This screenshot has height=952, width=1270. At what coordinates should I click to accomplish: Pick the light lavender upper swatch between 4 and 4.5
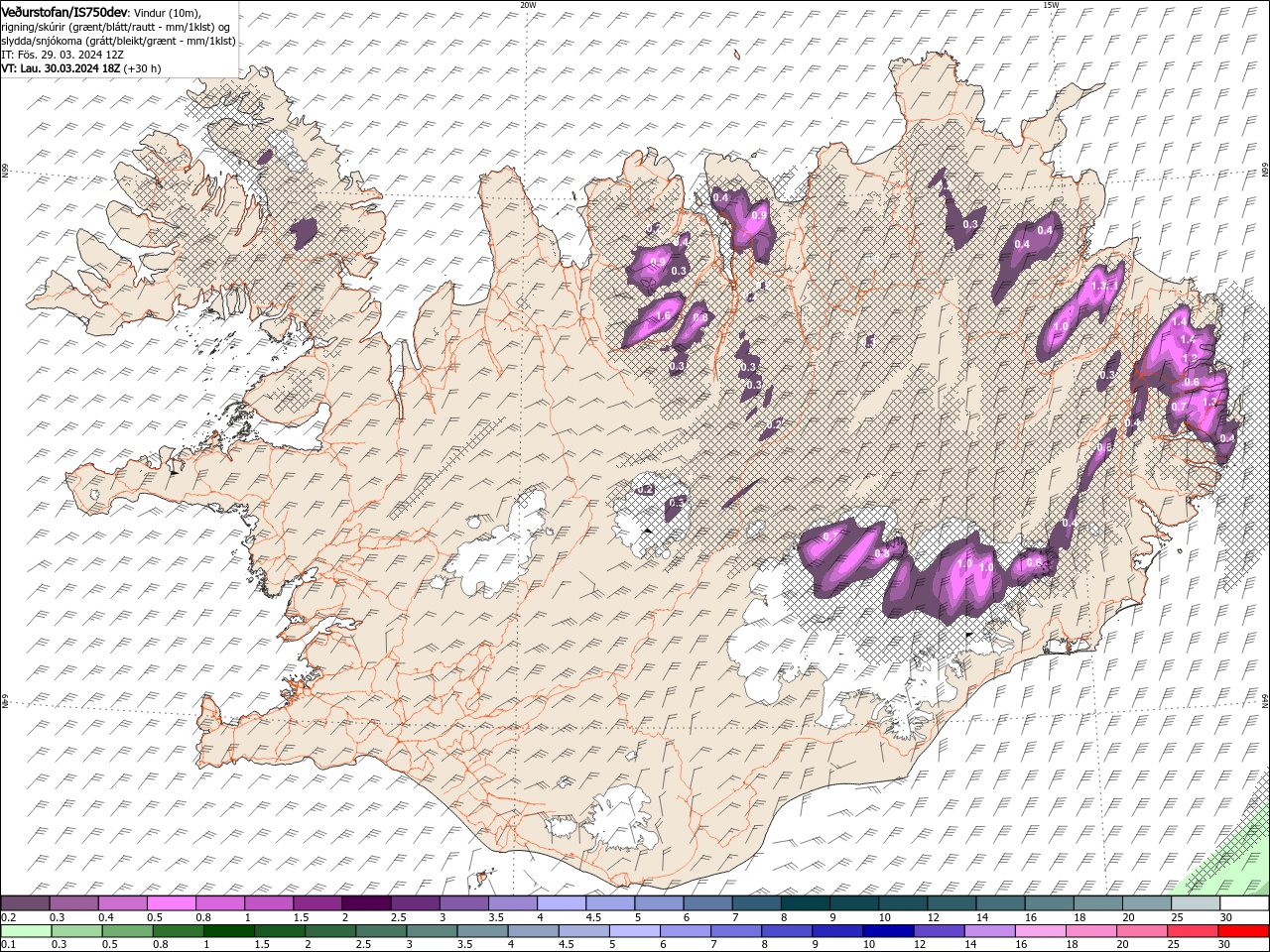[562, 903]
